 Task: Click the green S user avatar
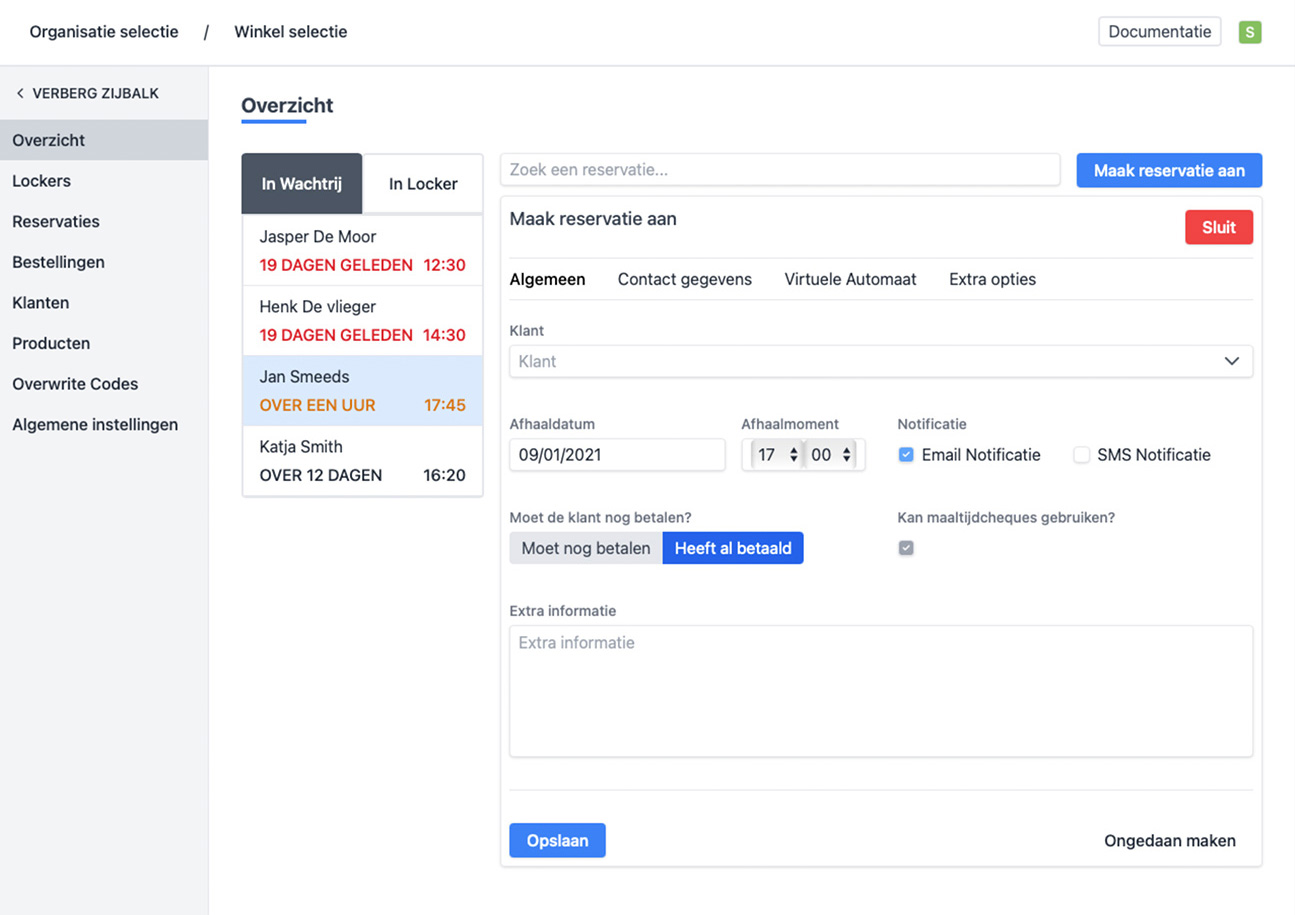[x=1249, y=32]
